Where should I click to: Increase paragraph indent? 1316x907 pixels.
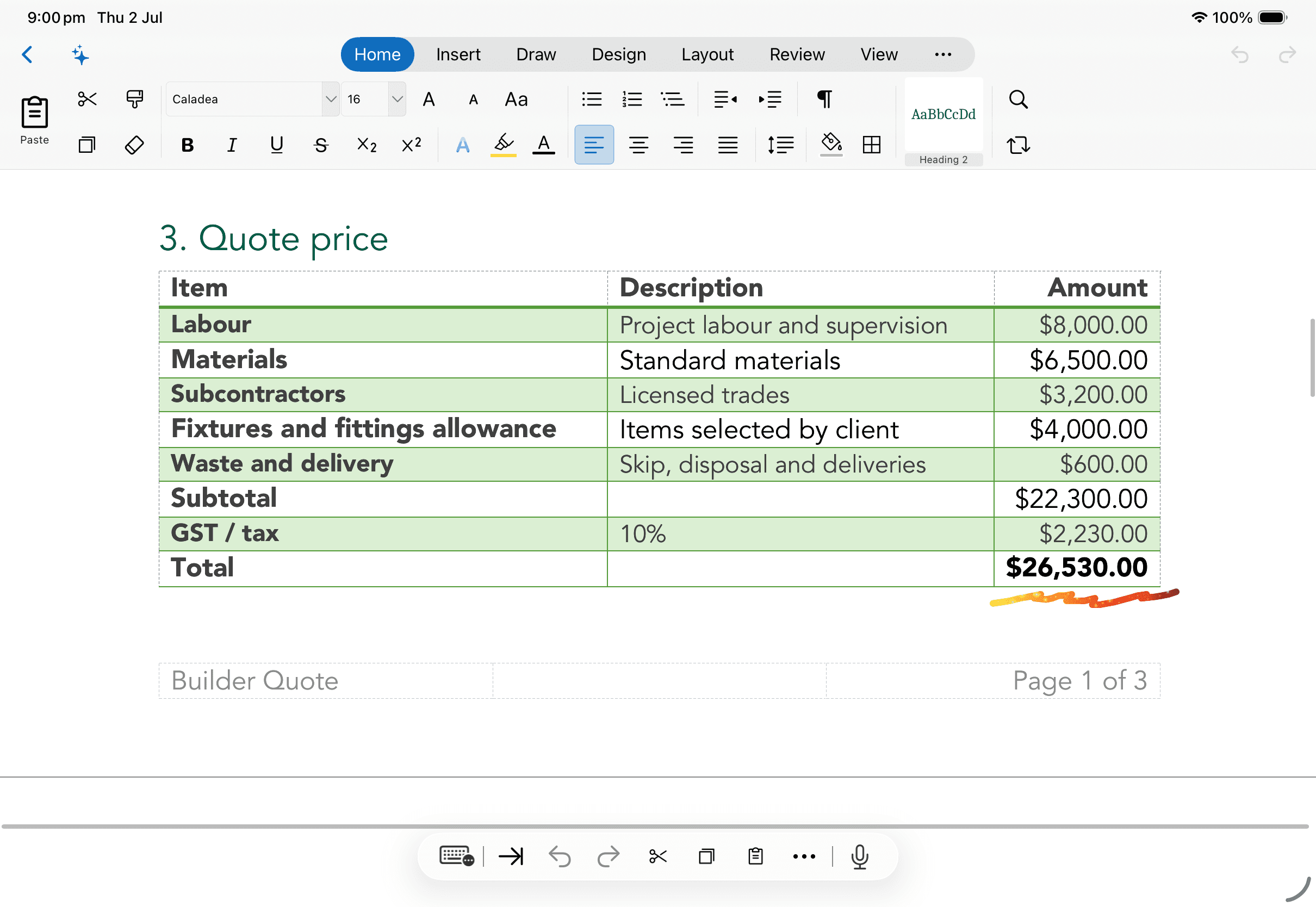click(771, 99)
